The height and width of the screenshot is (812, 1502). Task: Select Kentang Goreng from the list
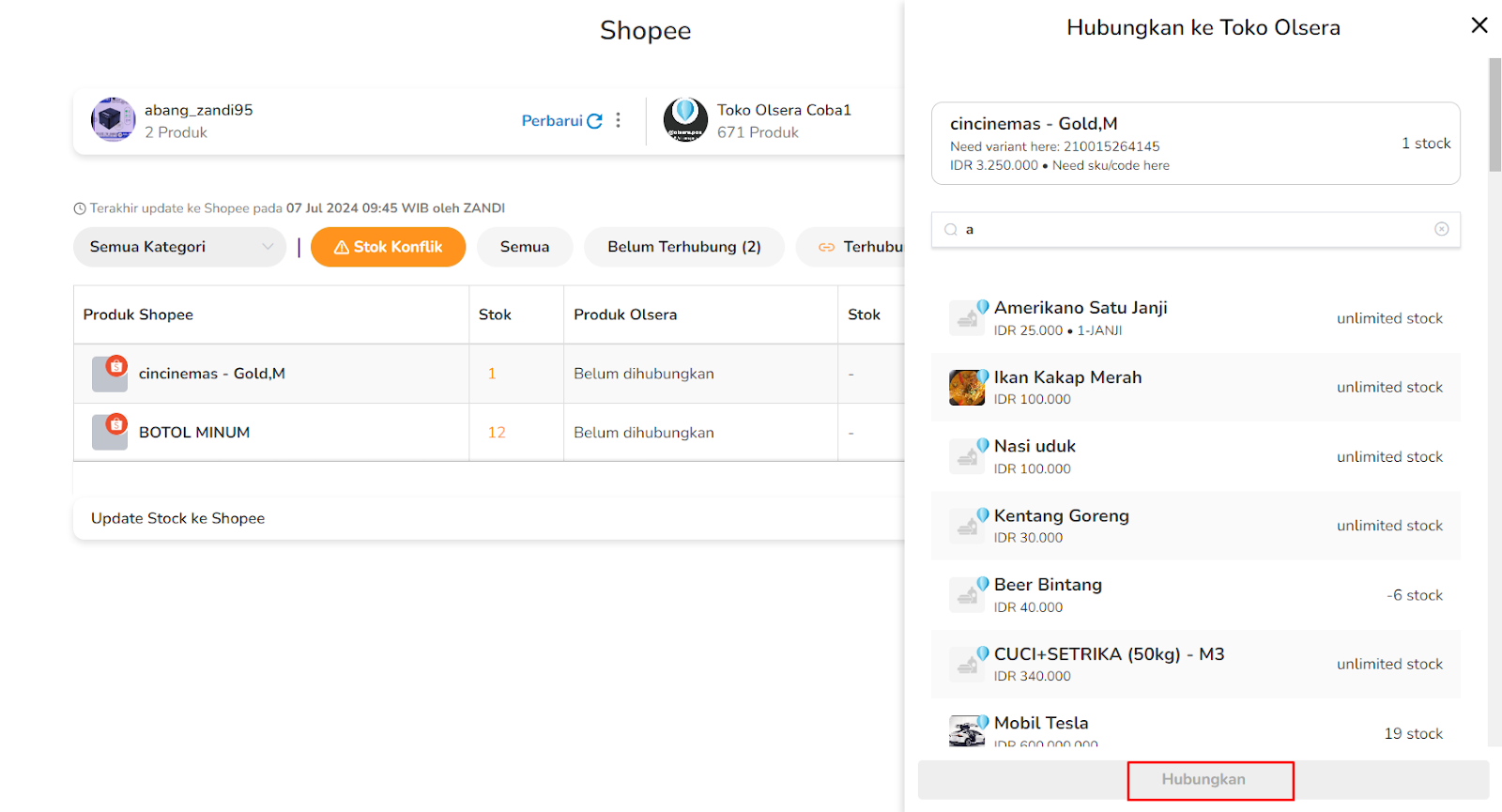(x=1195, y=526)
